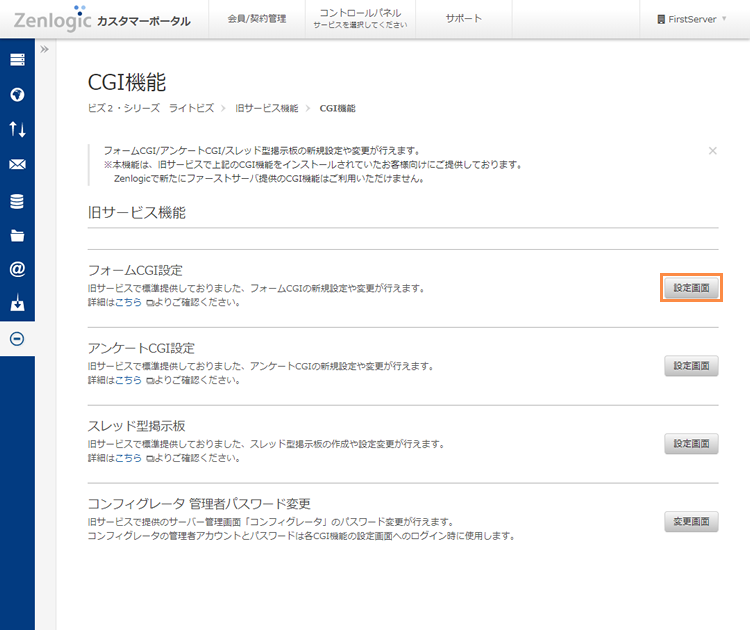Click 設定画面 button for フォームCGI設定
Viewport: 750px width, 630px height.
pos(691,288)
